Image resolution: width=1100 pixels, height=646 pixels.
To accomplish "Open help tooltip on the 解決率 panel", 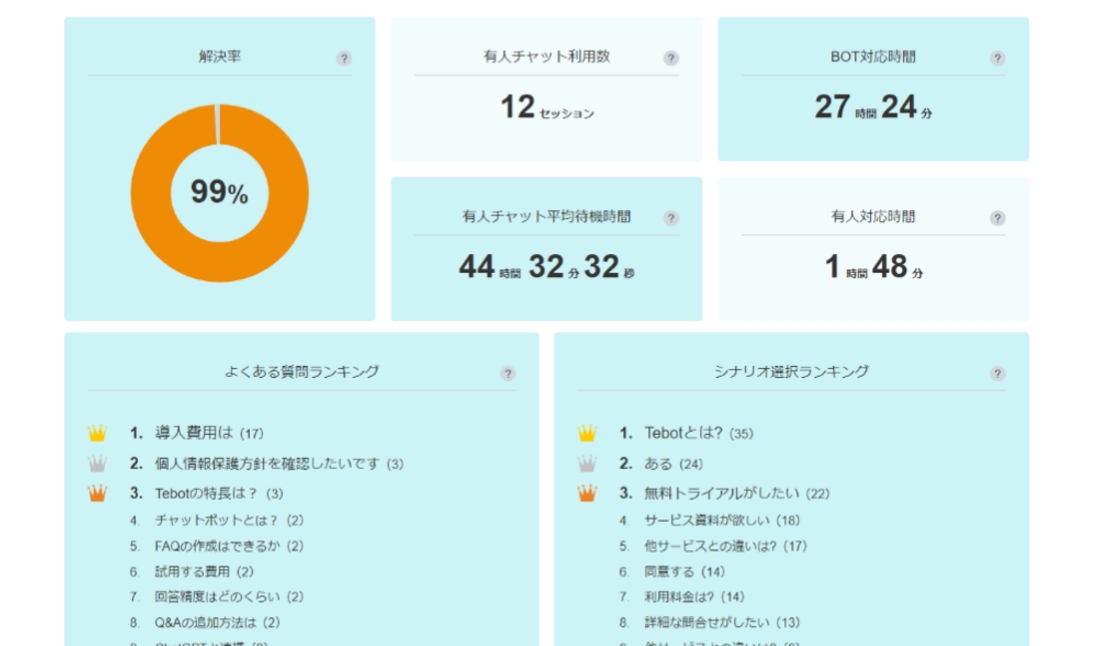I will [x=344, y=60].
